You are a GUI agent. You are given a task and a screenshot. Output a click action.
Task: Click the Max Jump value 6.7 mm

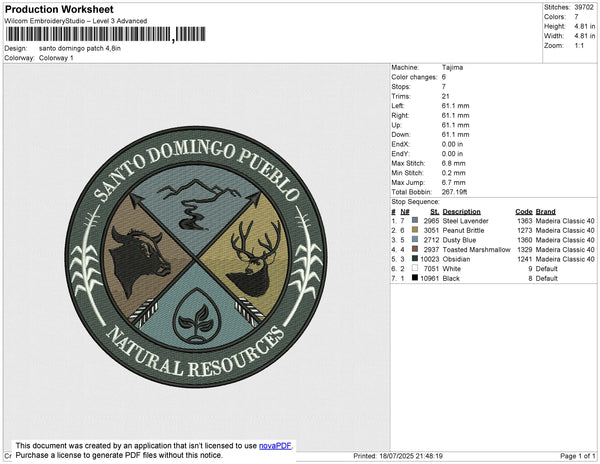pos(453,182)
